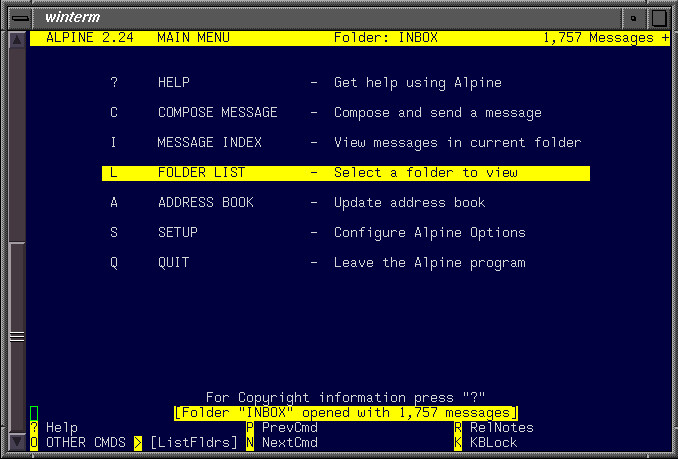The image size is (678, 459).
Task: Click the 'MAIN MENU' title text
Action: coord(193,38)
